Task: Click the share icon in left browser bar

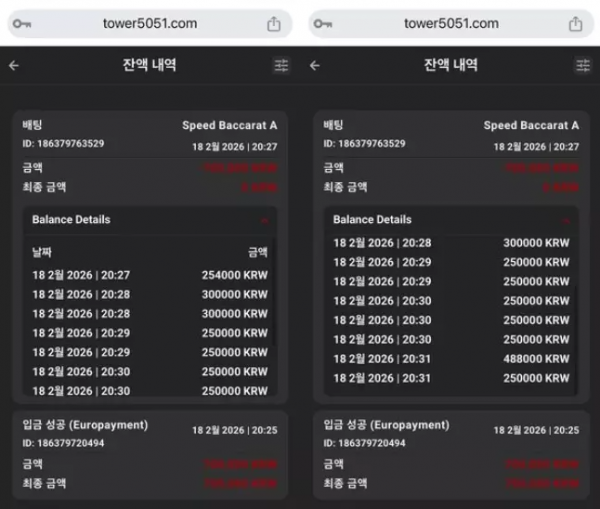Action: [274, 24]
